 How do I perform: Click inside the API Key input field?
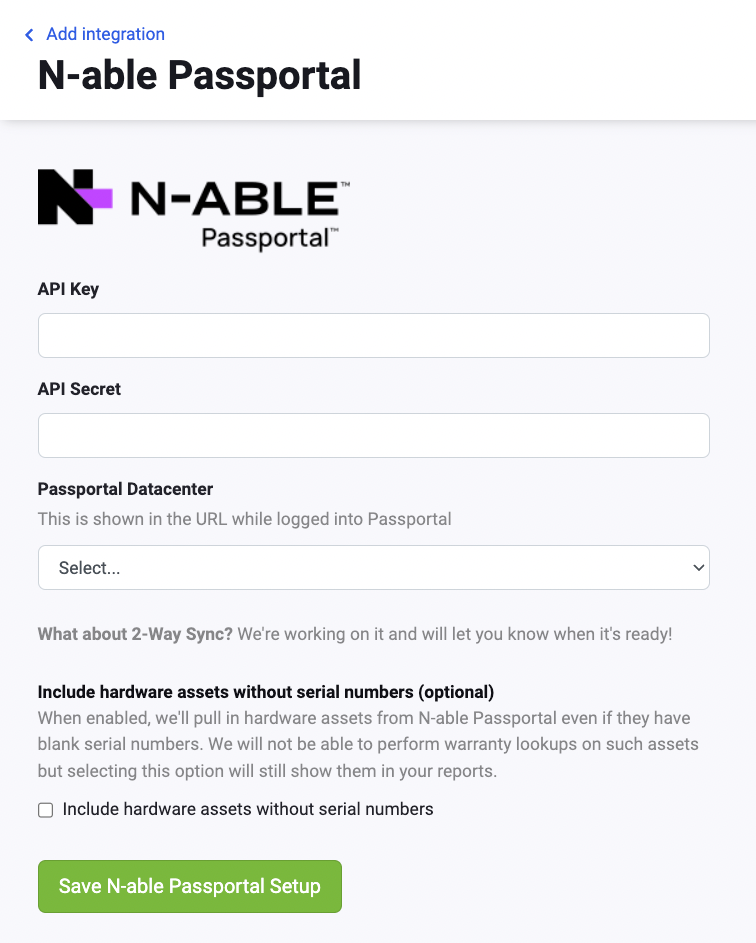coord(373,335)
